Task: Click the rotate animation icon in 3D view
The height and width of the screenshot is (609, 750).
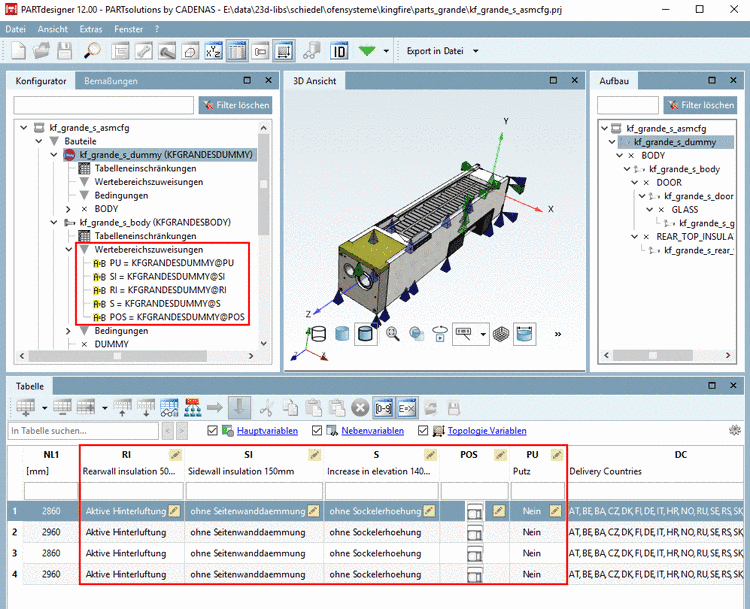Action: coord(440,333)
